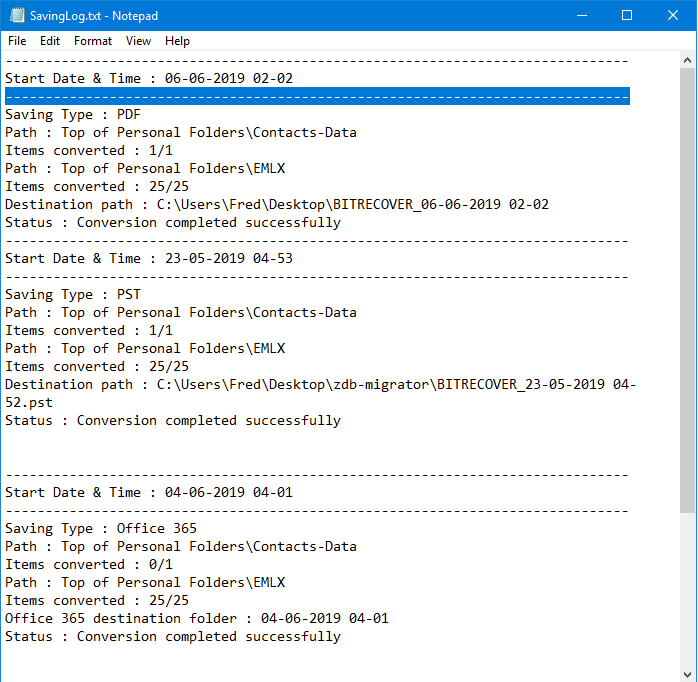
Task: Click 'Office 365 destination folder' line
Action: coord(197,618)
